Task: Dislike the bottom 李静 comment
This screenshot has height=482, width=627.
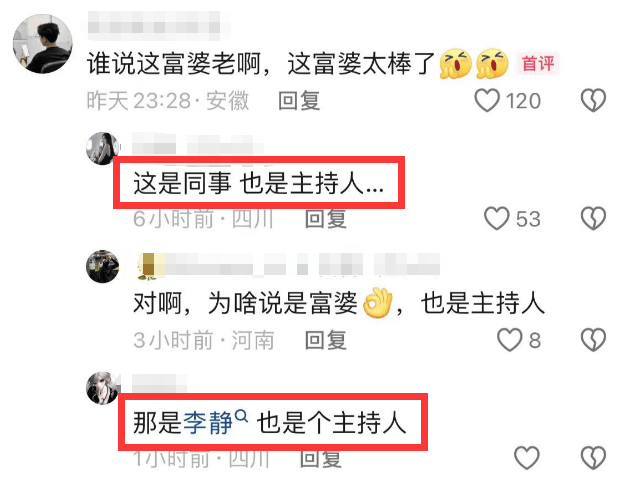Action: (593, 458)
